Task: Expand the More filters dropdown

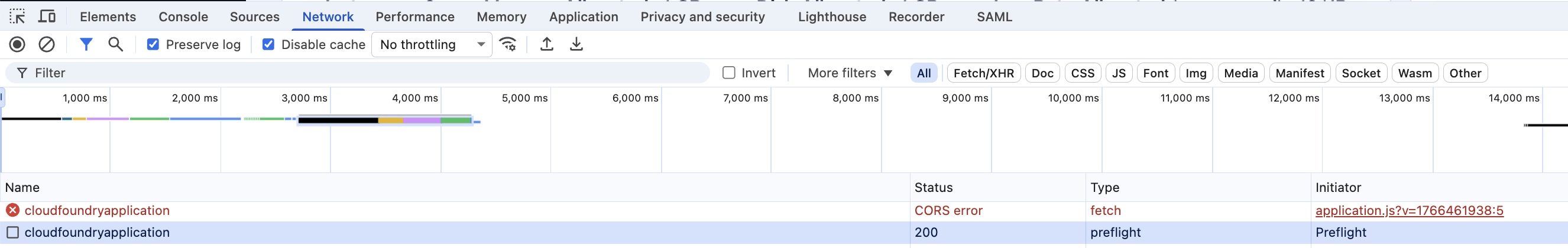Action: pos(850,73)
